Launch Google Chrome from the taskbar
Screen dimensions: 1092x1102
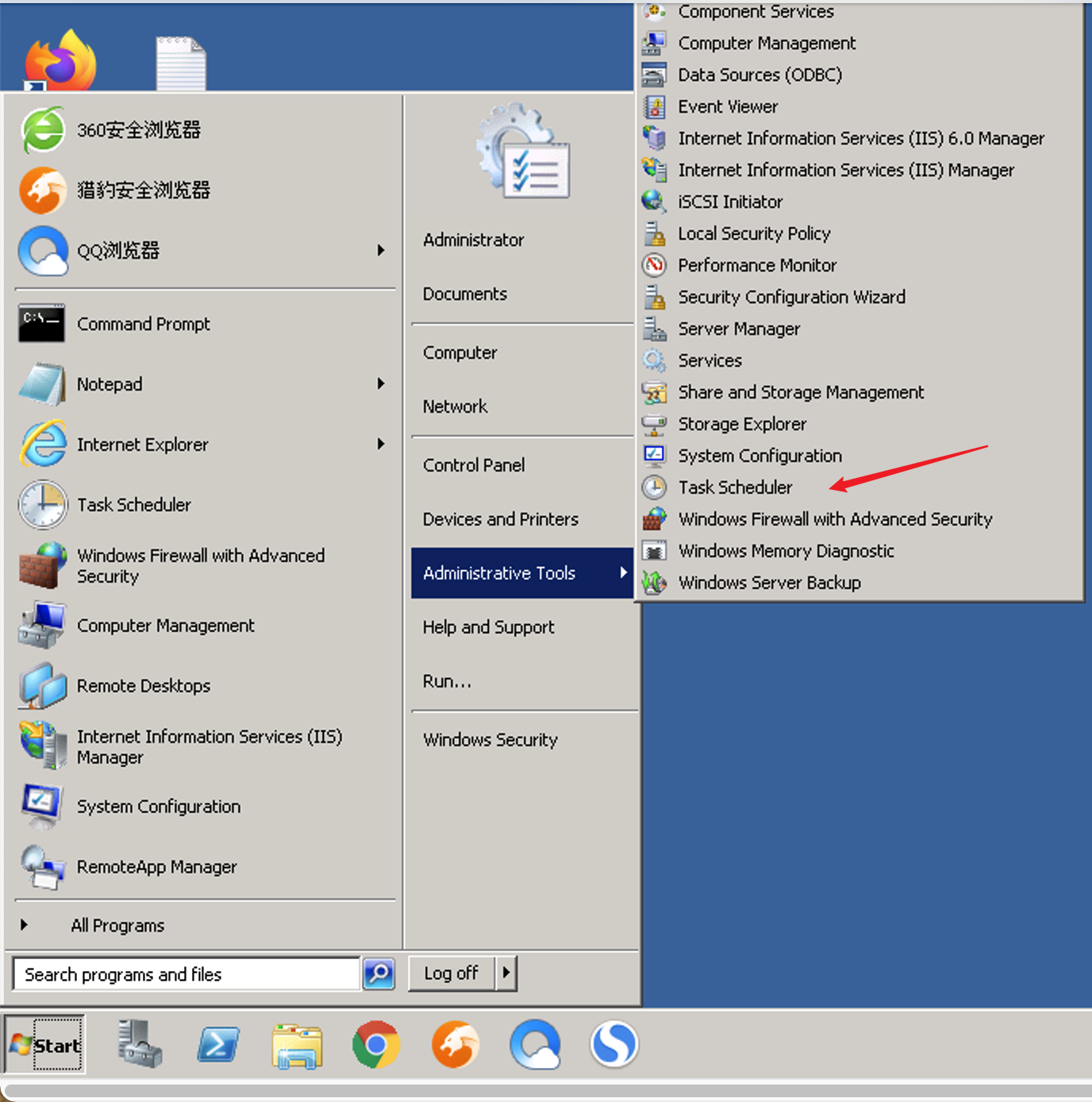click(x=376, y=1044)
